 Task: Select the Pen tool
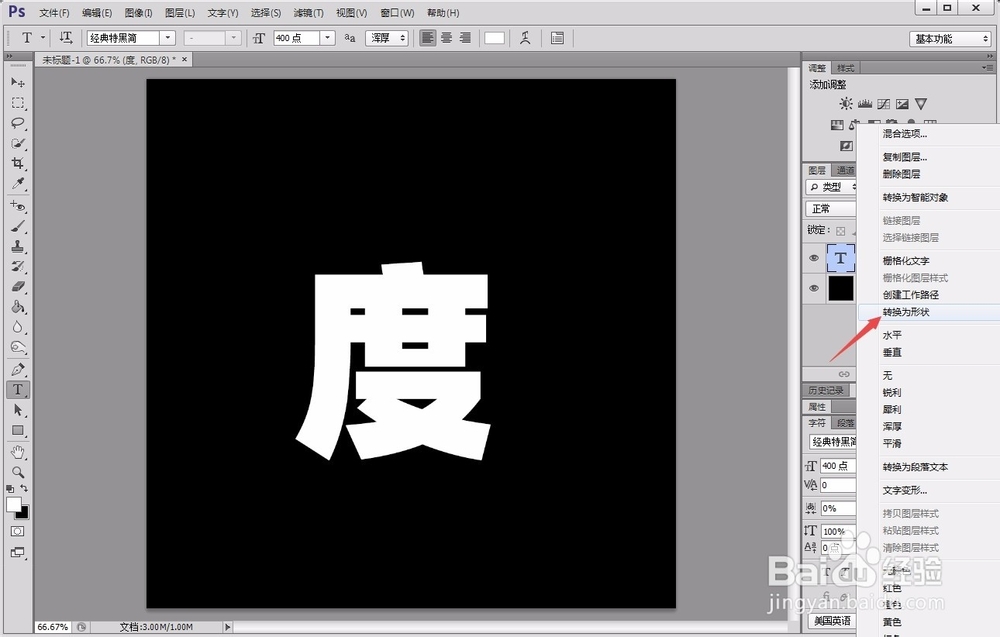[18, 369]
